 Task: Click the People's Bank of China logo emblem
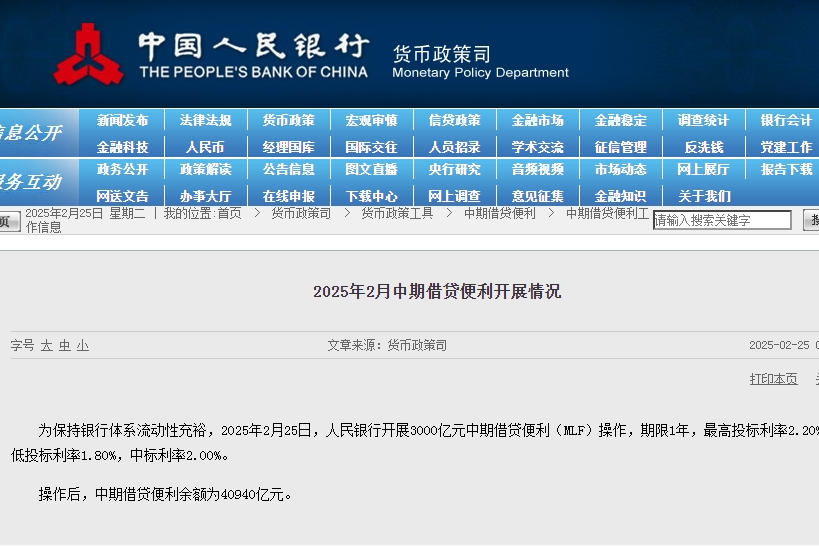[88, 54]
